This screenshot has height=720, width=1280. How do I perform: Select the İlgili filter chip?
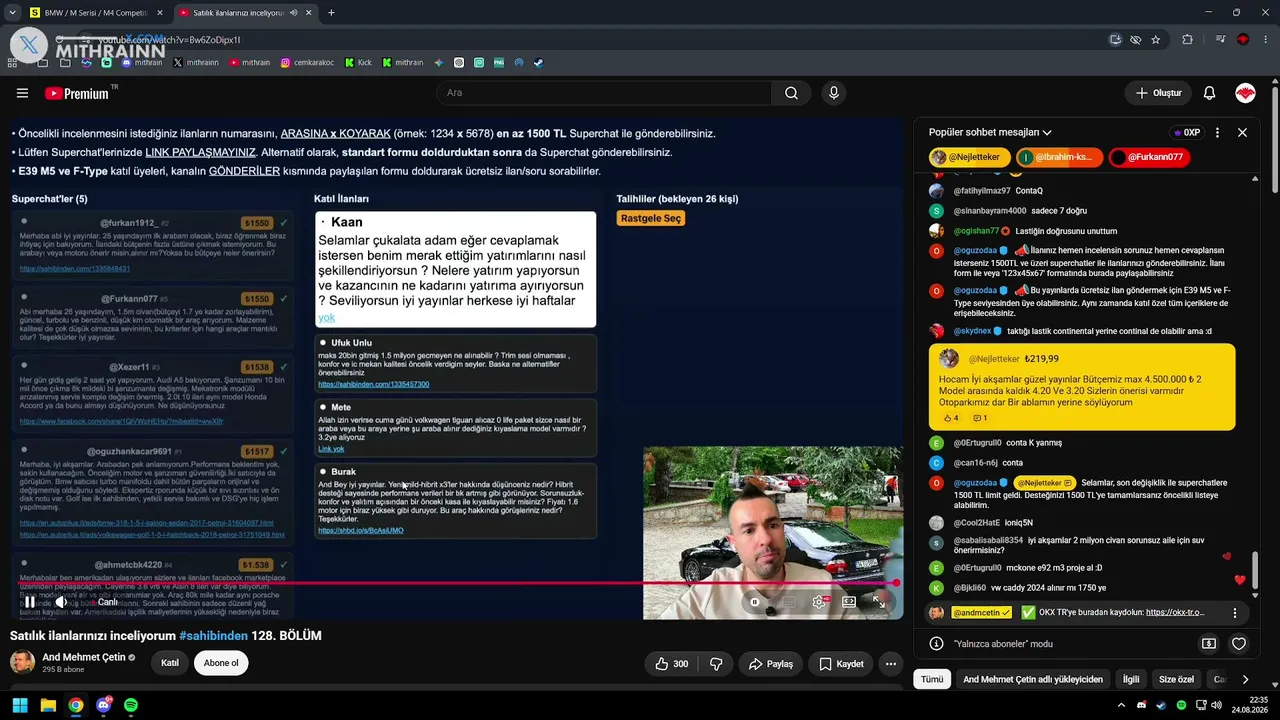(x=1131, y=679)
